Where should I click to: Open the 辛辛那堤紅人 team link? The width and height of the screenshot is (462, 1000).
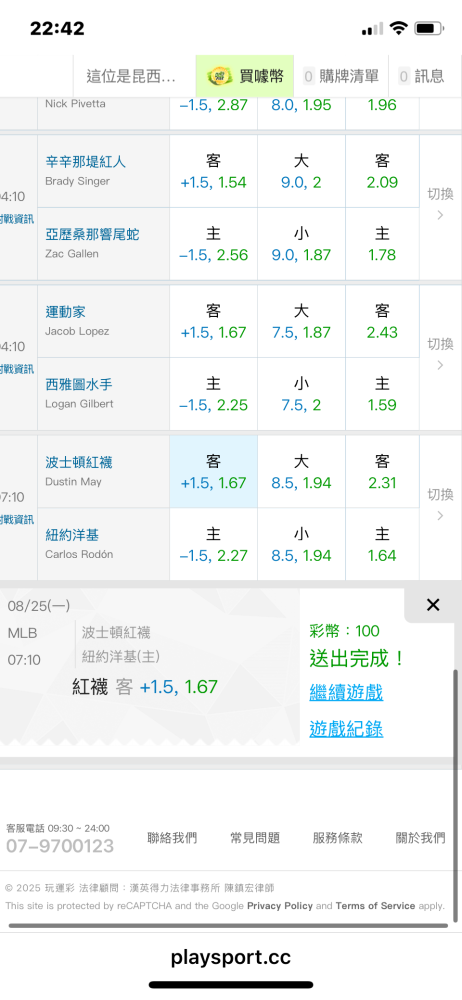[86, 162]
